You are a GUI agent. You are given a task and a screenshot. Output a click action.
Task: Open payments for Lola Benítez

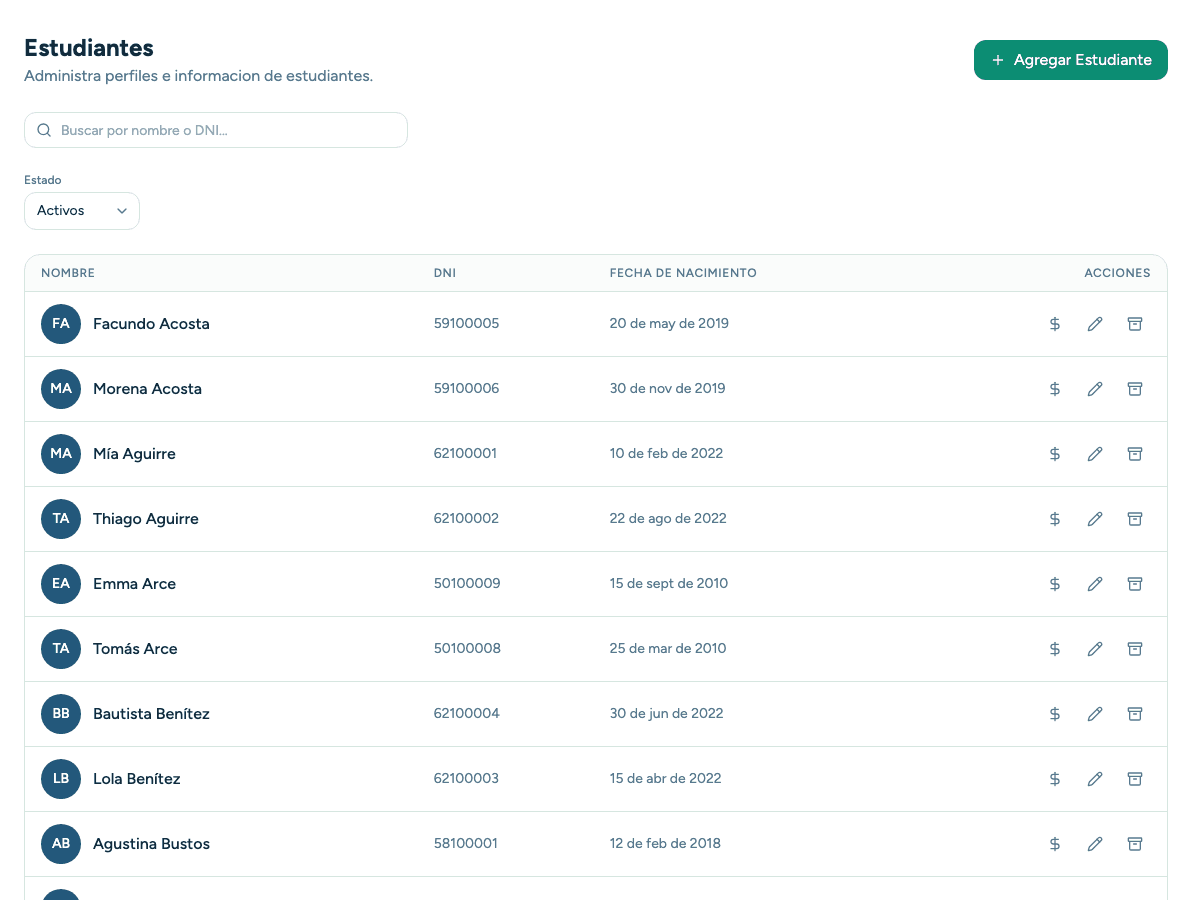click(x=1055, y=779)
